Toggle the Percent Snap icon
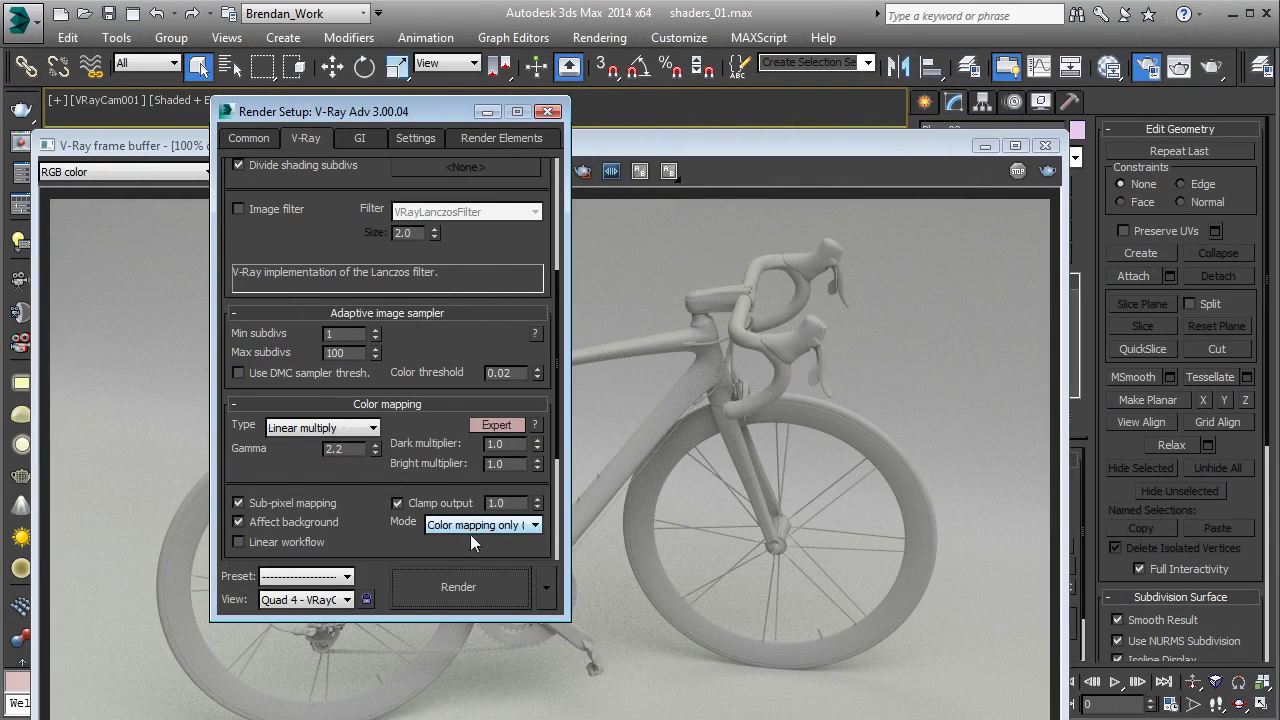 [x=671, y=67]
